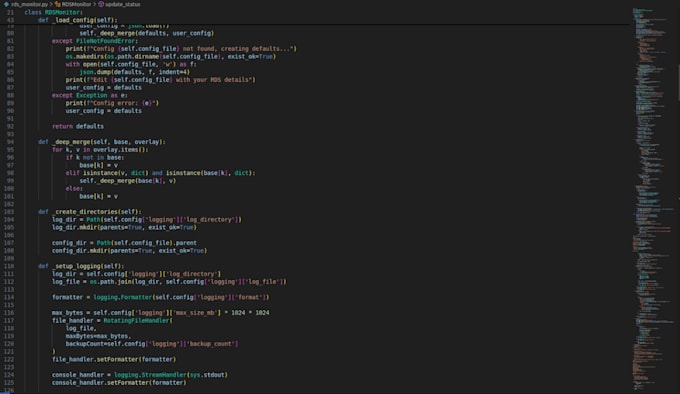Viewport: 680px width, 394px height.
Task: Click line number 92 in the gutter
Action: pyautogui.click(x=10, y=127)
